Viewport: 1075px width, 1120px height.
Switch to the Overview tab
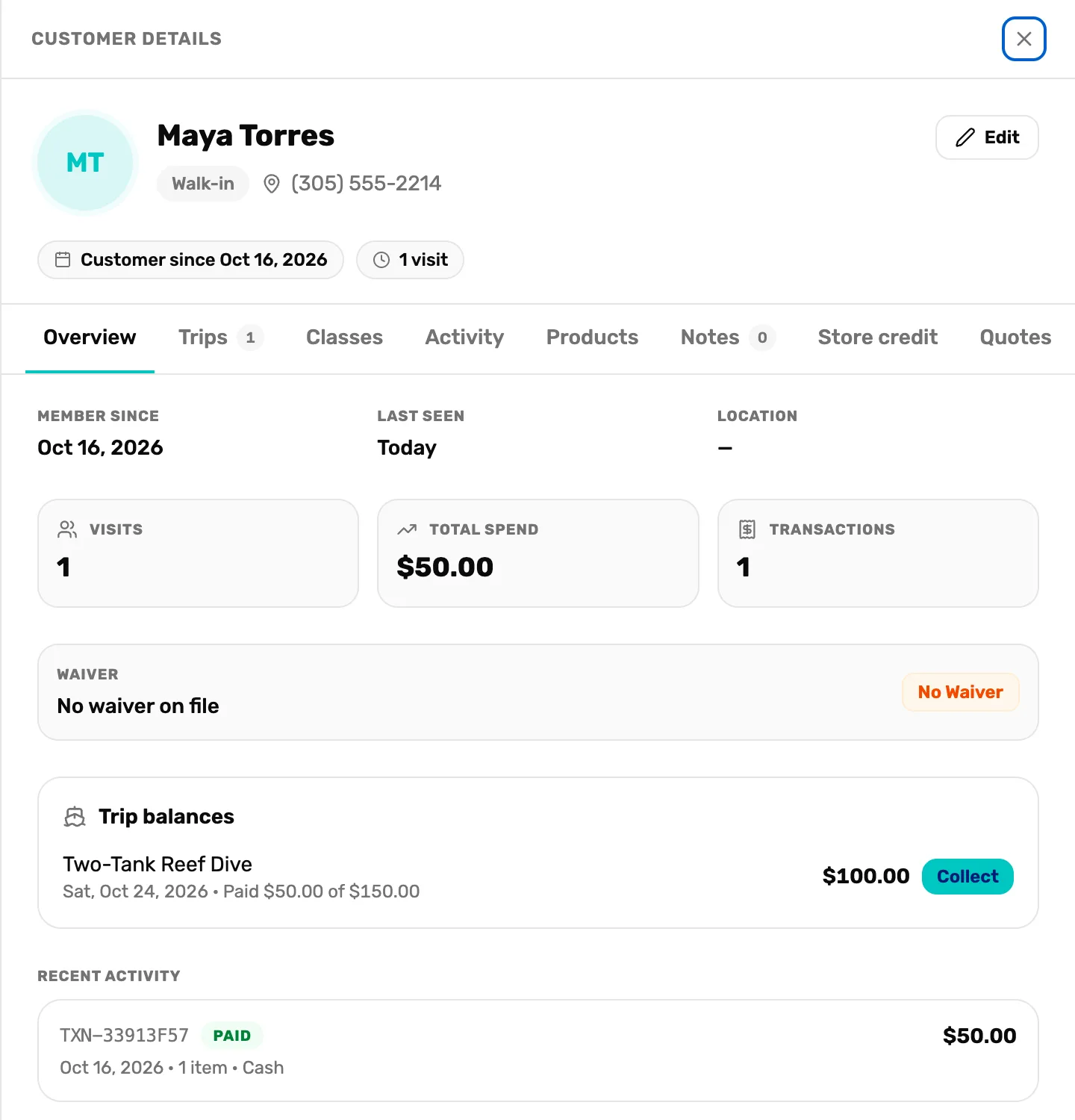[x=90, y=337]
